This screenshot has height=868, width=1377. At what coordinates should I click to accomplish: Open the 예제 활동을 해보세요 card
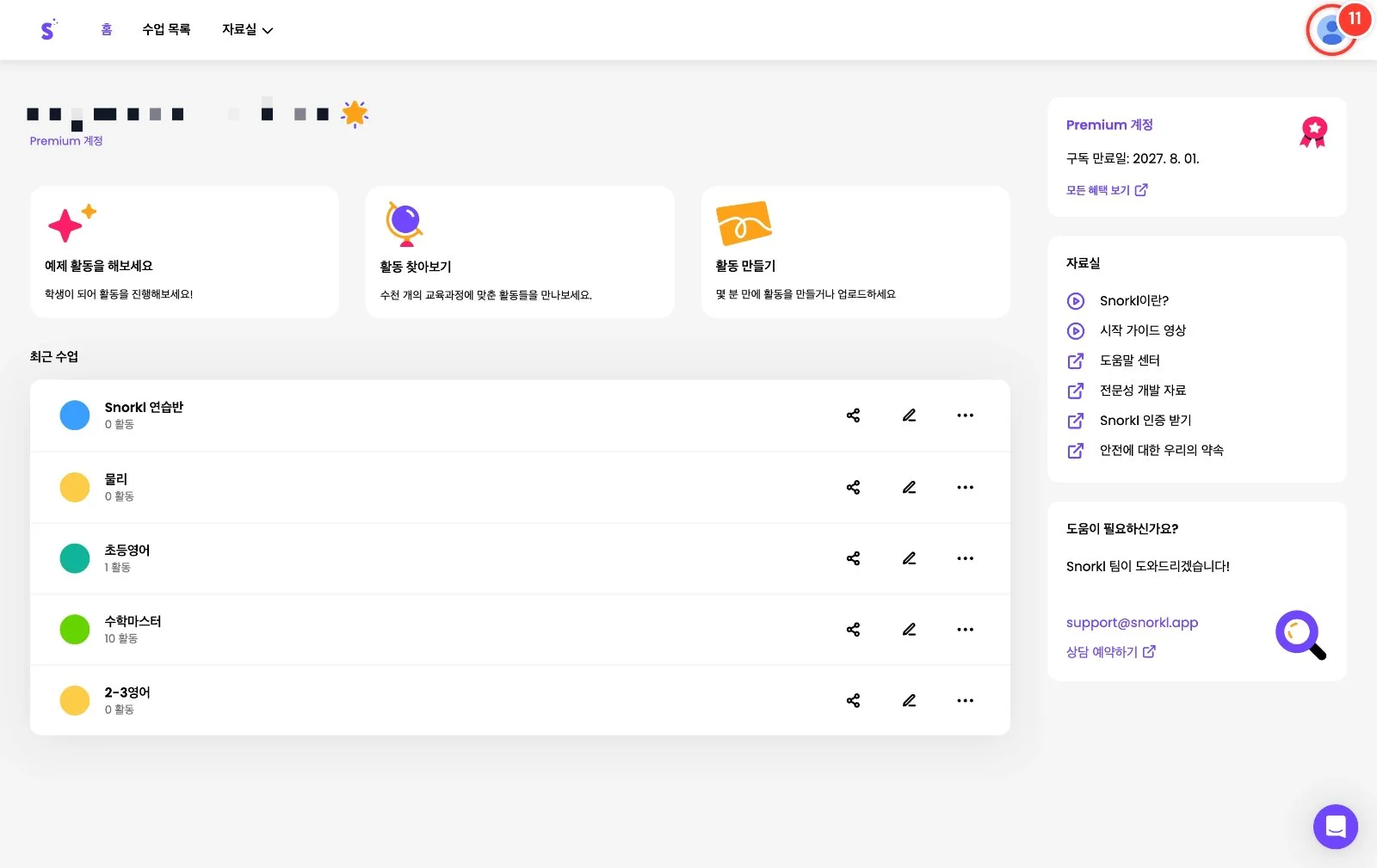[184, 252]
